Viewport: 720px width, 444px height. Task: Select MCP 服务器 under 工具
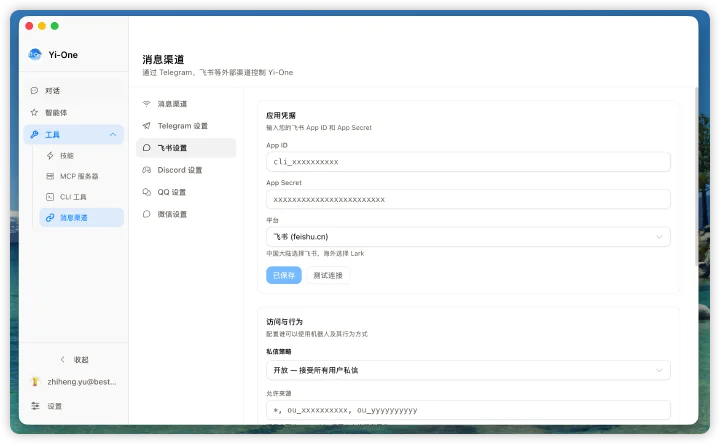click(82, 176)
